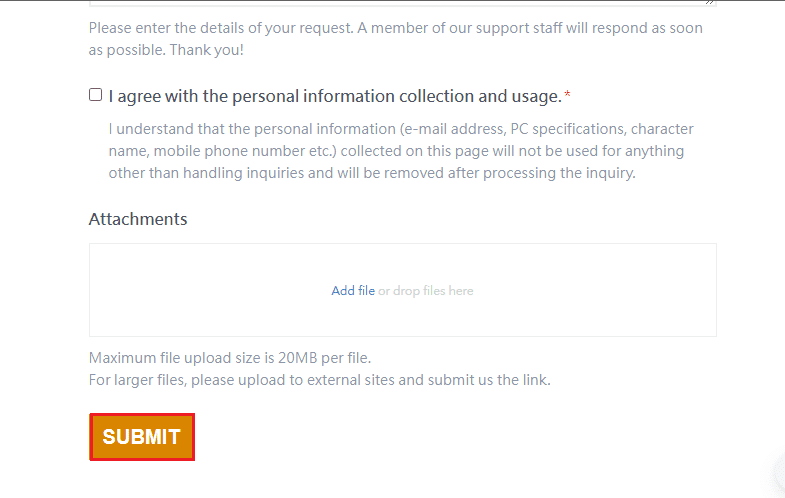Click the "Maximum file upload size is 20MB" note

click(230, 358)
